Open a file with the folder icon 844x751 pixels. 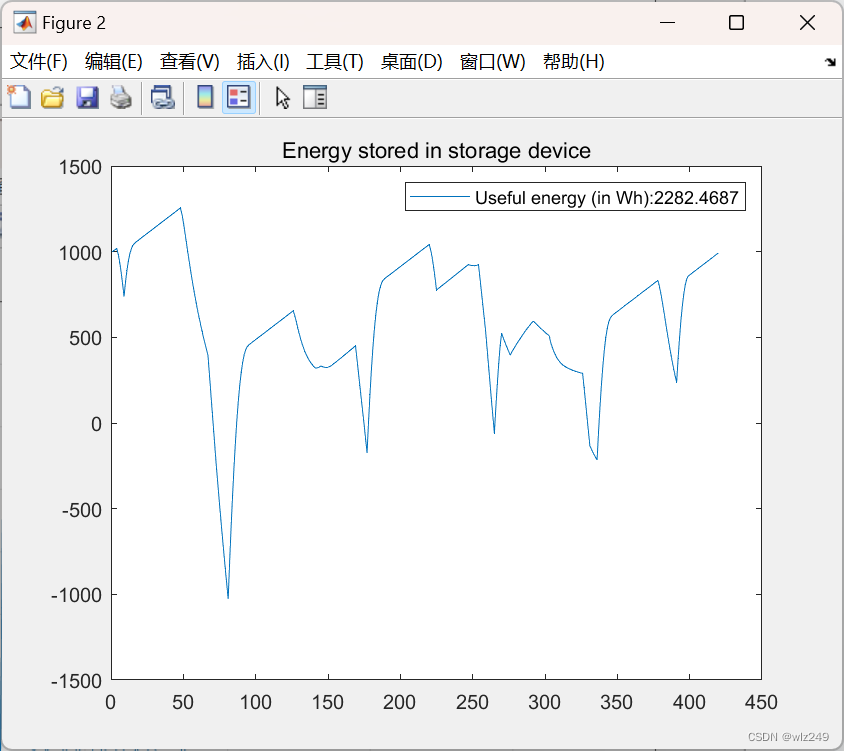pyautogui.click(x=53, y=97)
